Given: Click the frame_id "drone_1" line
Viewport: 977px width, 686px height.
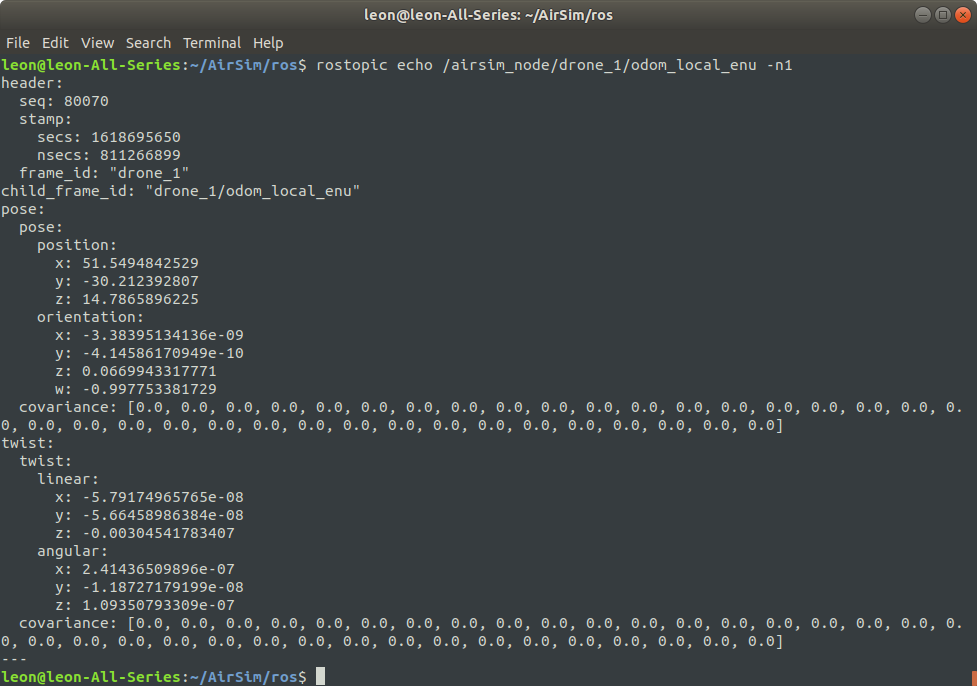Looking at the screenshot, I should click(104, 173).
